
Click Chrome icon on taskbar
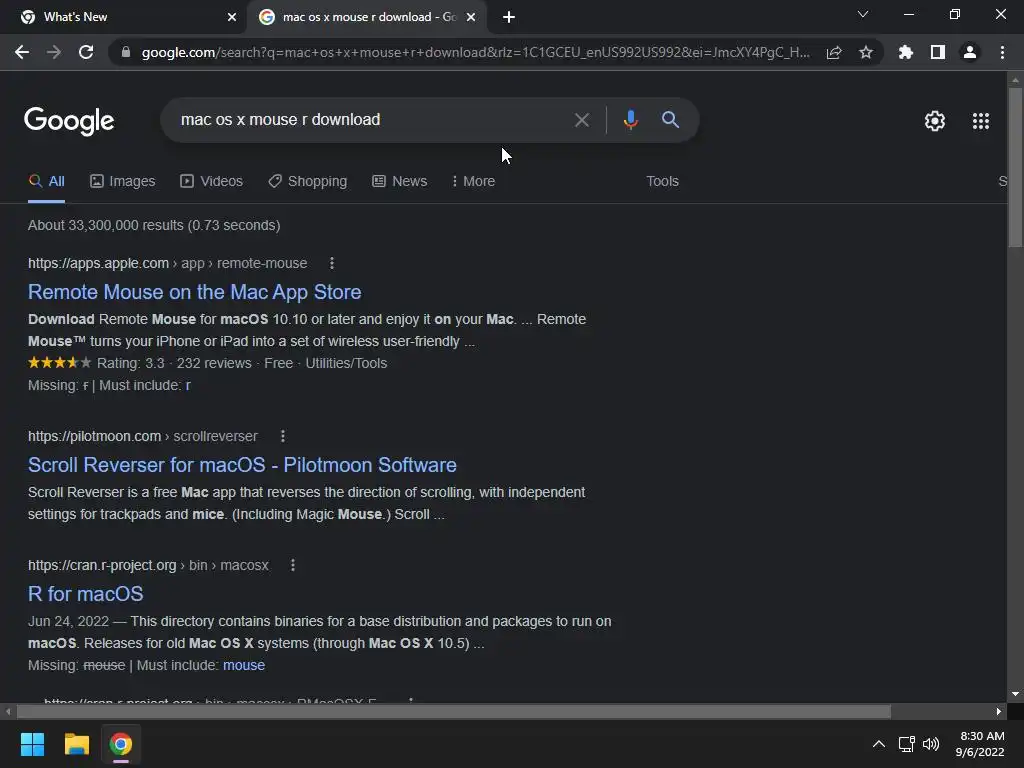[121, 744]
